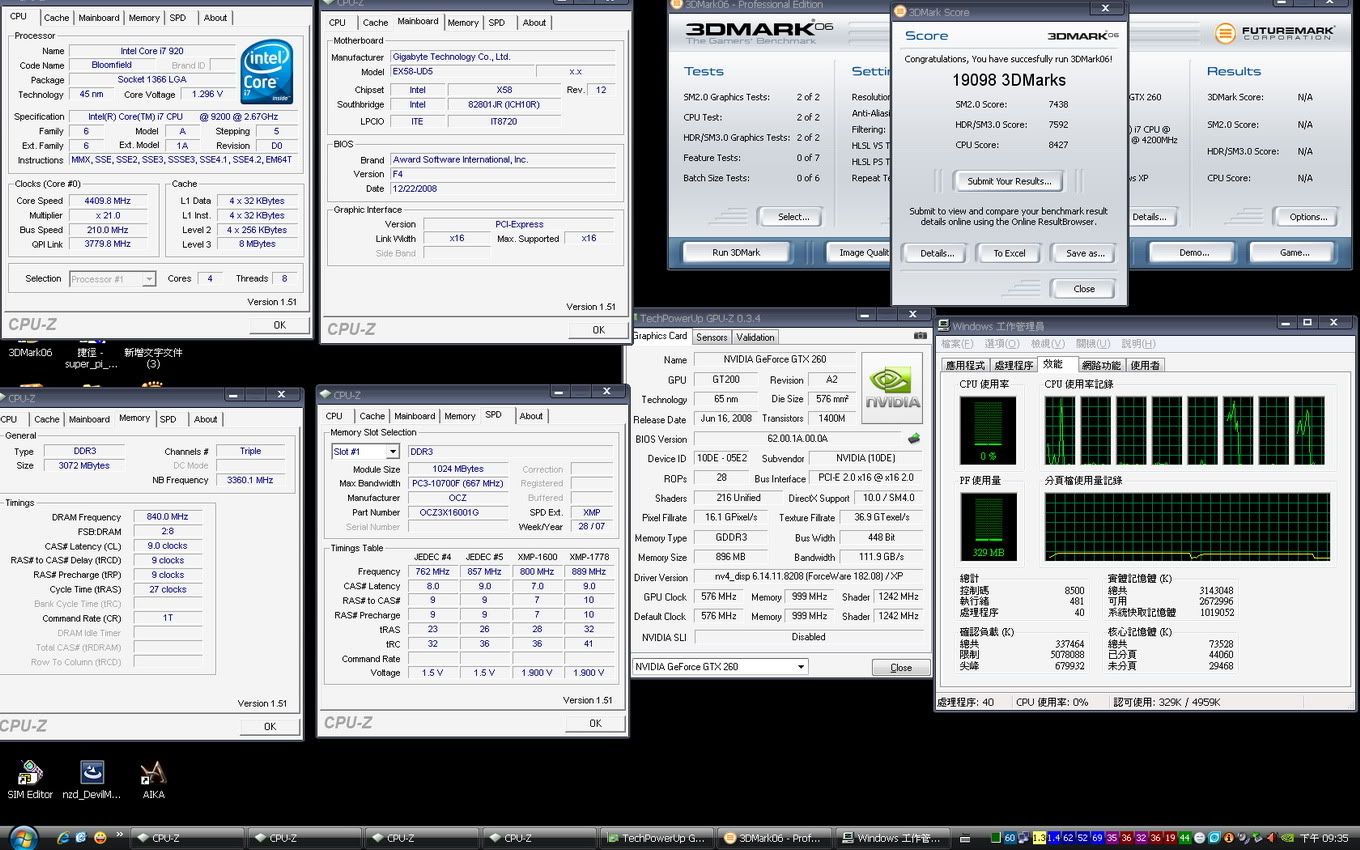The image size is (1360, 850).
Task: Click the GPU-Z driver version nv4_disp field
Action: (807, 577)
